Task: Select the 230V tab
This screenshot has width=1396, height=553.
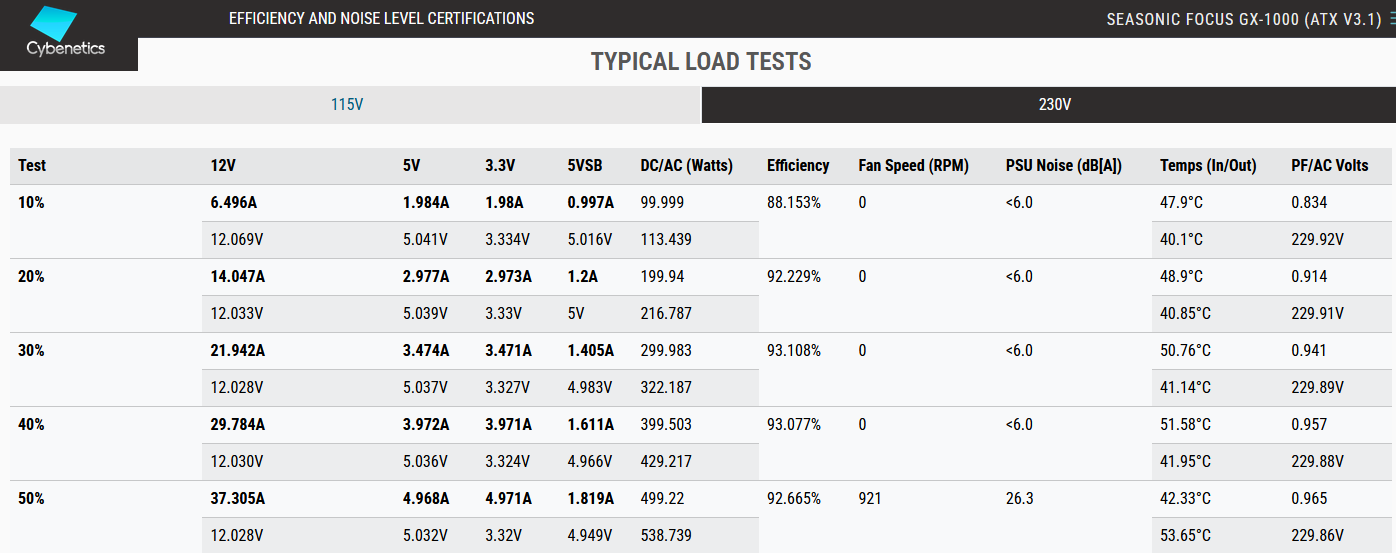Action: 1055,105
